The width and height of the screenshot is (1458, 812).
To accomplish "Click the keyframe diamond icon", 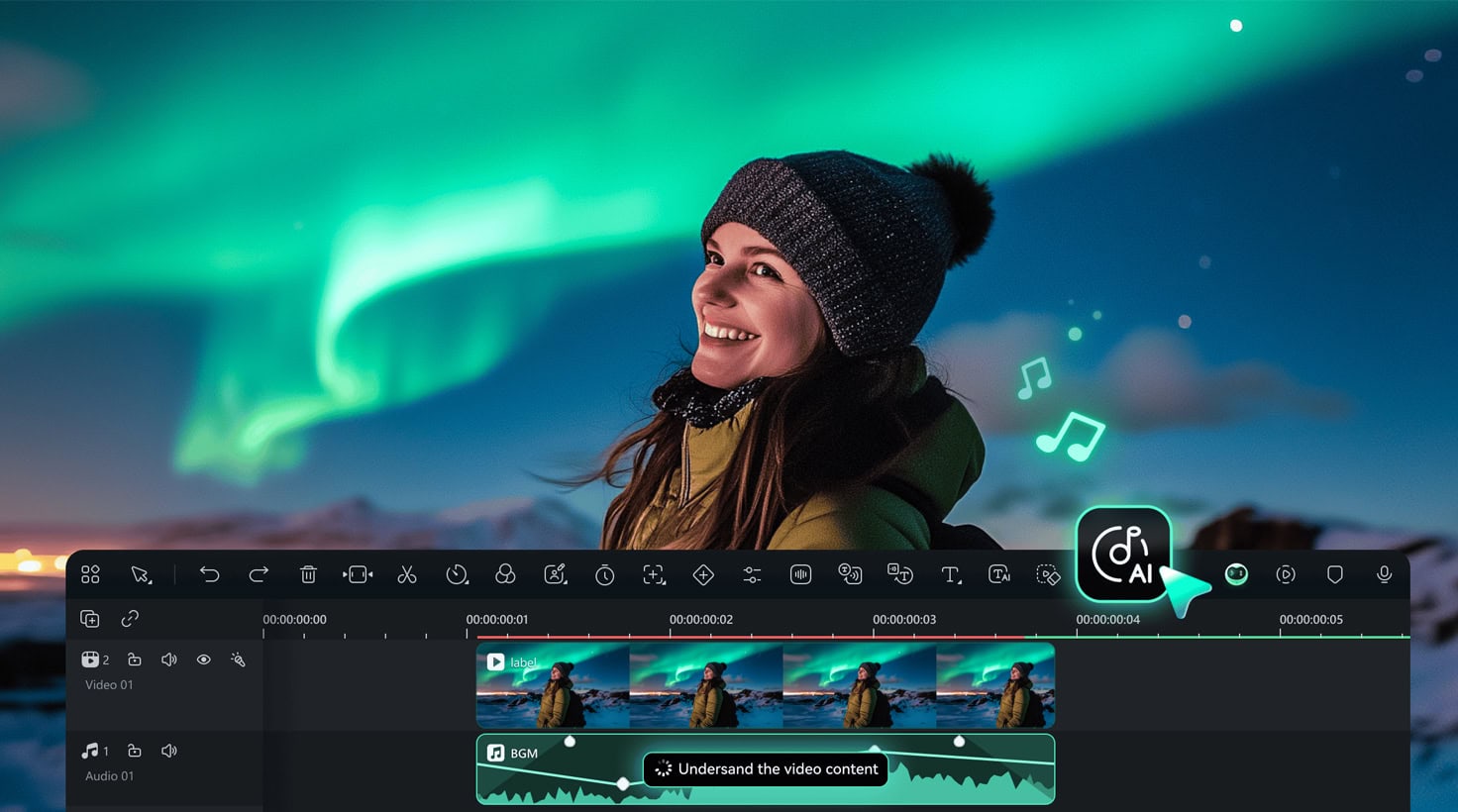I will [x=703, y=574].
